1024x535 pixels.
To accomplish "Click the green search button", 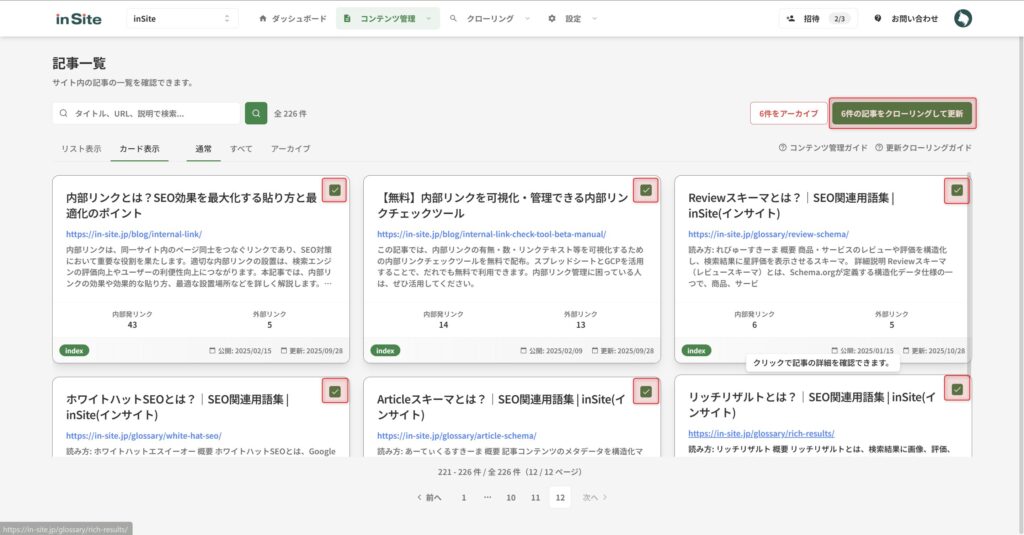I will point(256,113).
